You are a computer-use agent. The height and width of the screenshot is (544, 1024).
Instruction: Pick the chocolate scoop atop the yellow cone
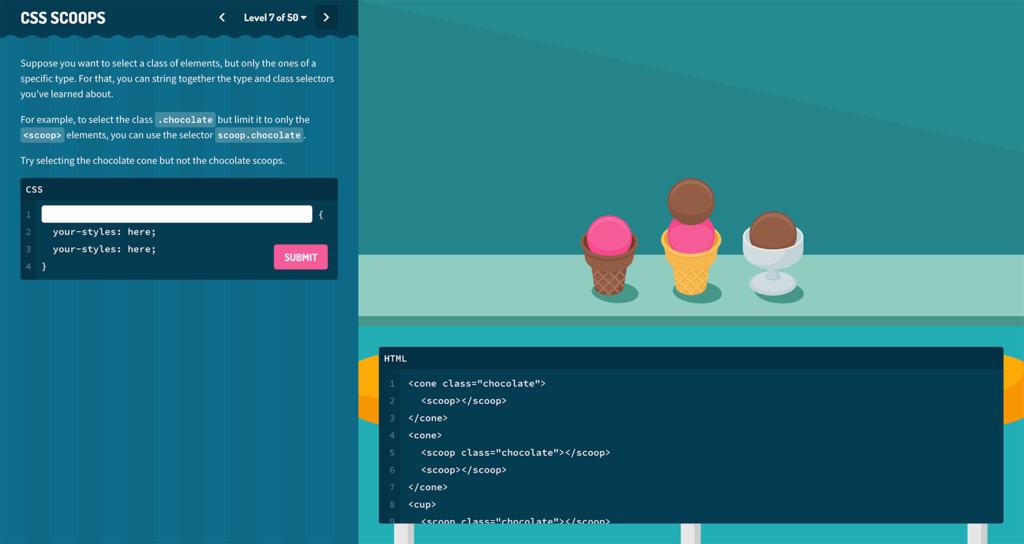[691, 199]
